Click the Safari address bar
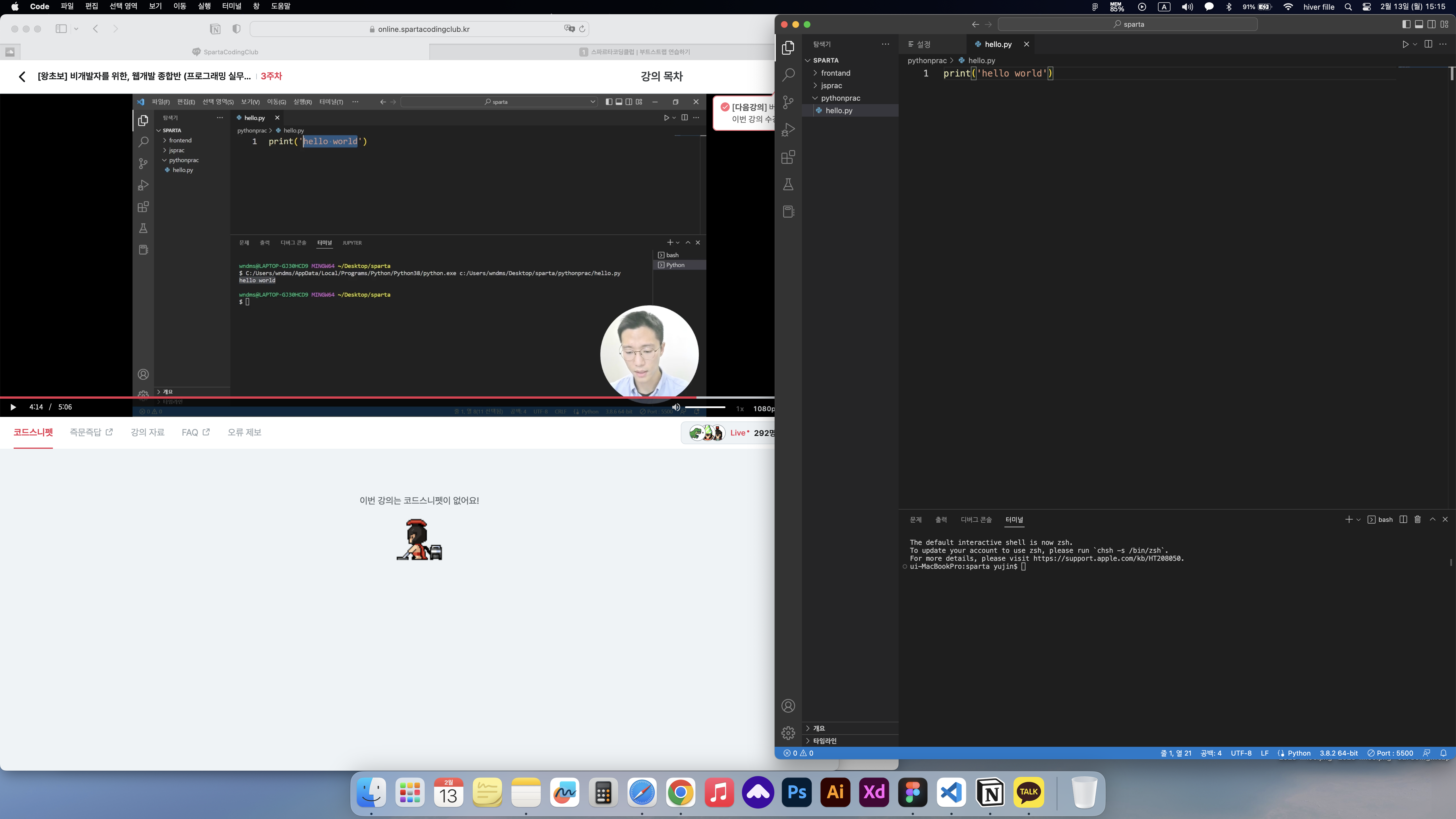 point(419,29)
